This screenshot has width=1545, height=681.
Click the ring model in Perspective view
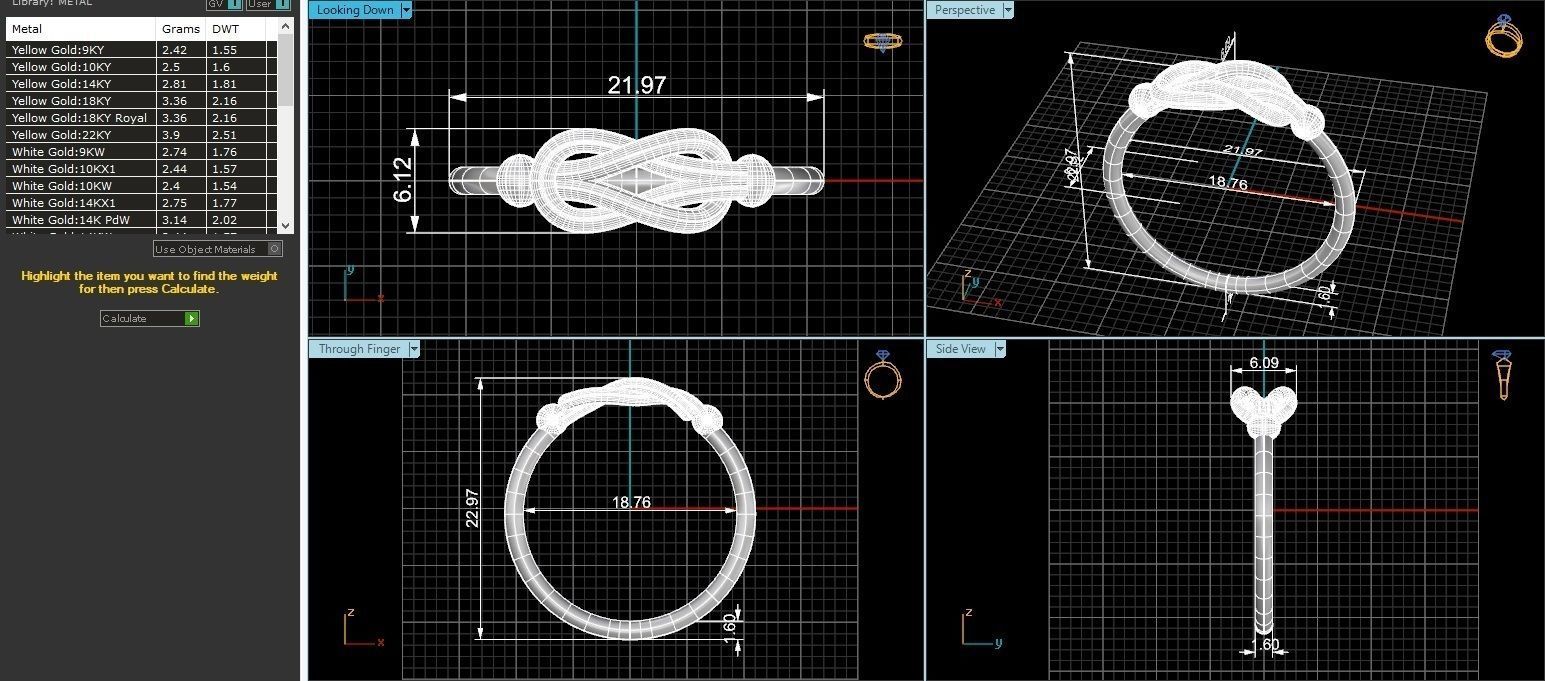coord(1232,175)
